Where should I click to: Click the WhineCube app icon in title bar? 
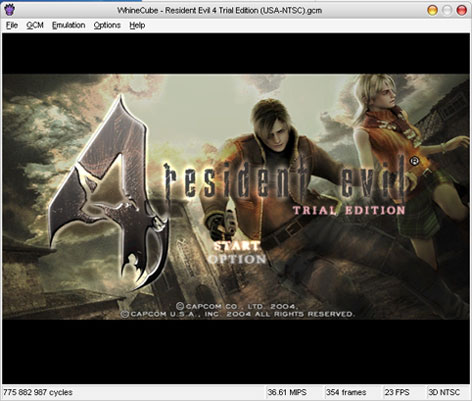(x=10, y=10)
